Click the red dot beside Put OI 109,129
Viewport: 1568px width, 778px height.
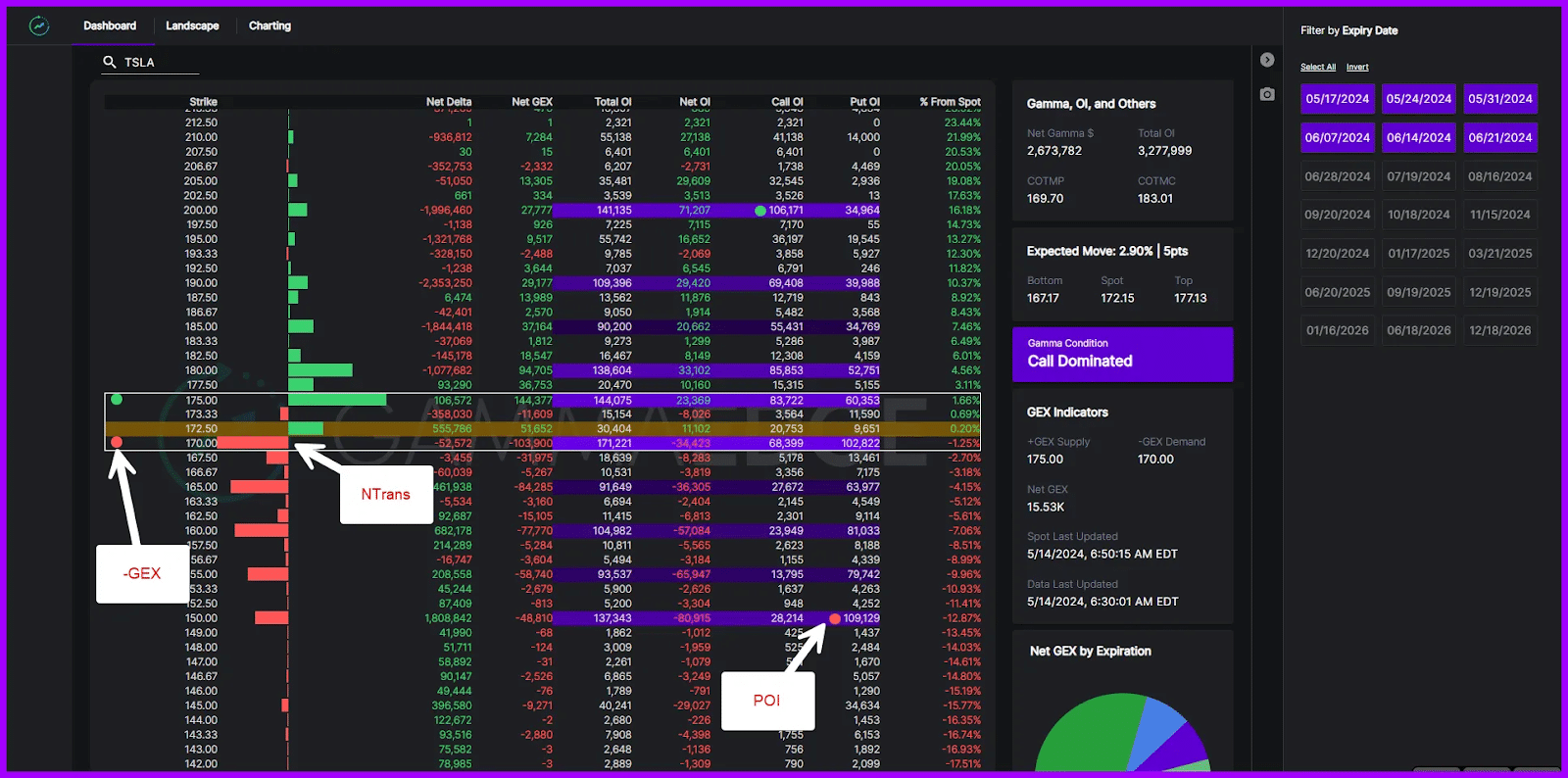click(835, 618)
